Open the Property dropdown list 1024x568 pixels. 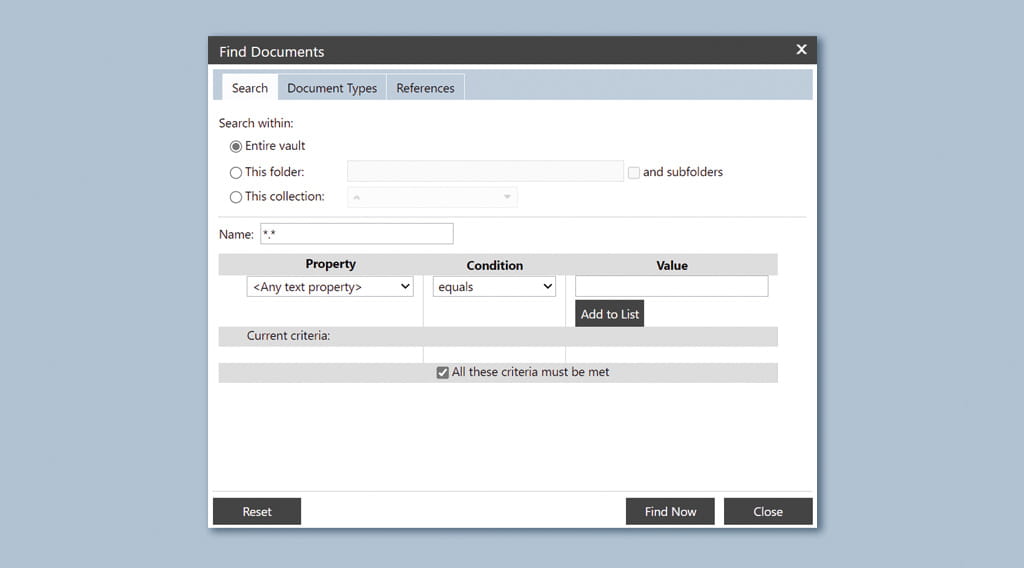click(x=330, y=287)
